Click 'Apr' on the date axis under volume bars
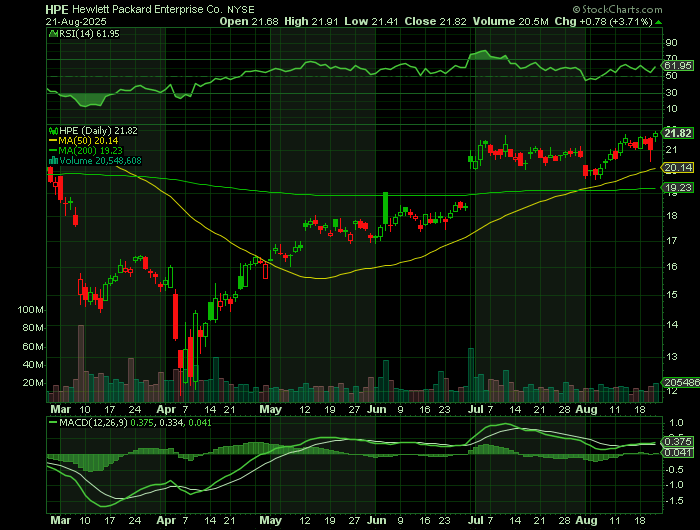700x530 pixels. pyautogui.click(x=167, y=409)
